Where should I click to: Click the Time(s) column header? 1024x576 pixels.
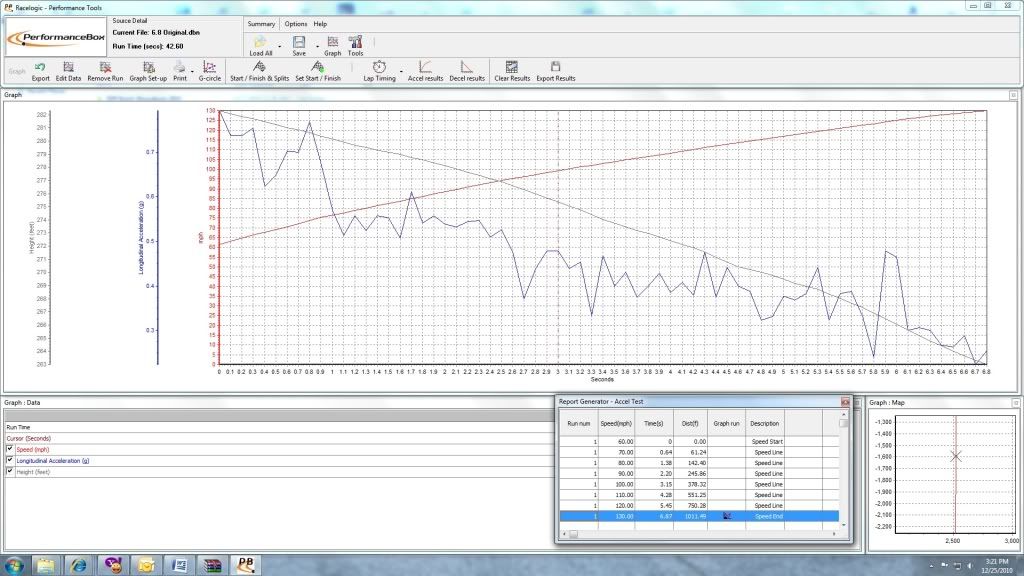pos(654,423)
